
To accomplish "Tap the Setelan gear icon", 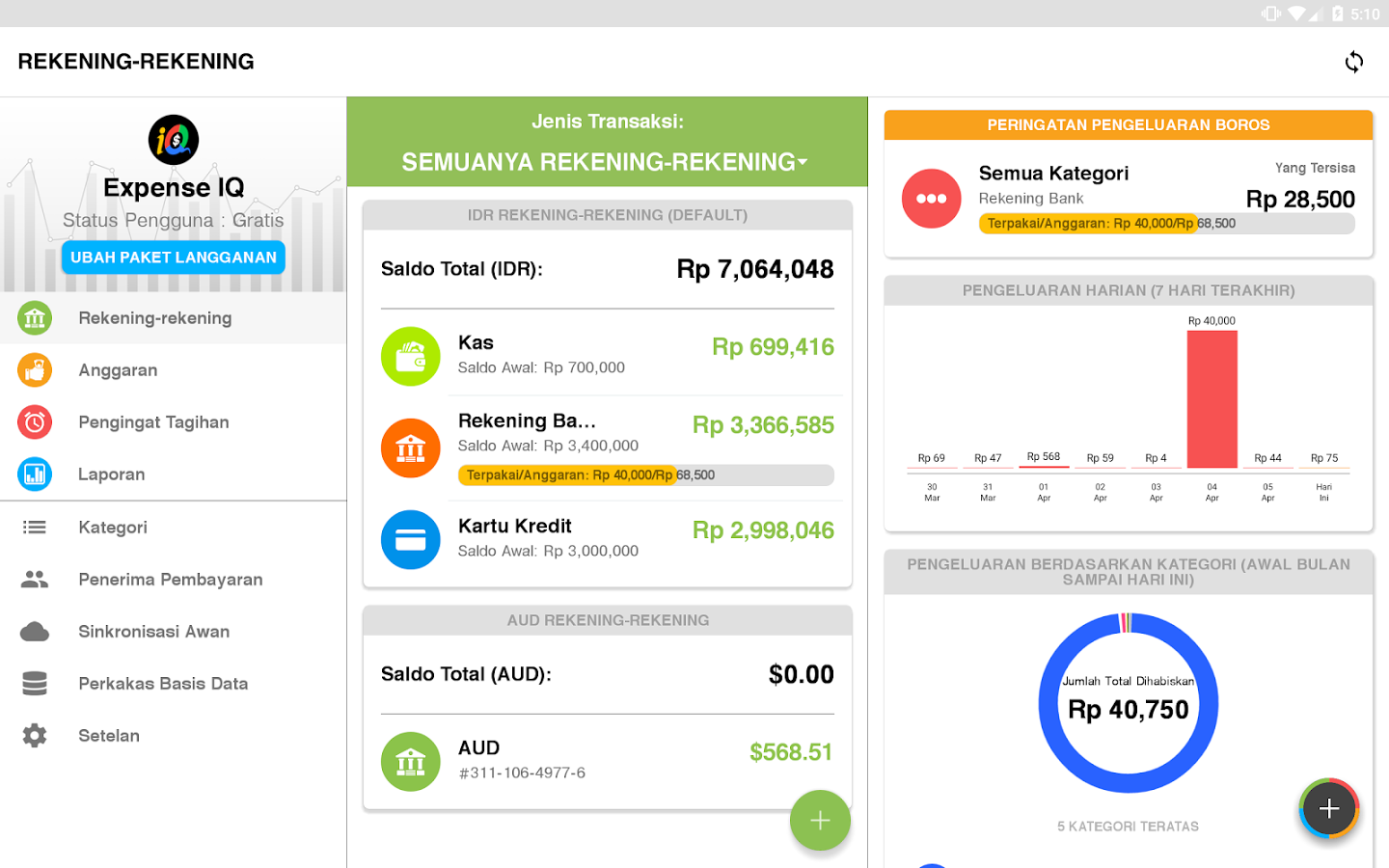I will tap(35, 736).
